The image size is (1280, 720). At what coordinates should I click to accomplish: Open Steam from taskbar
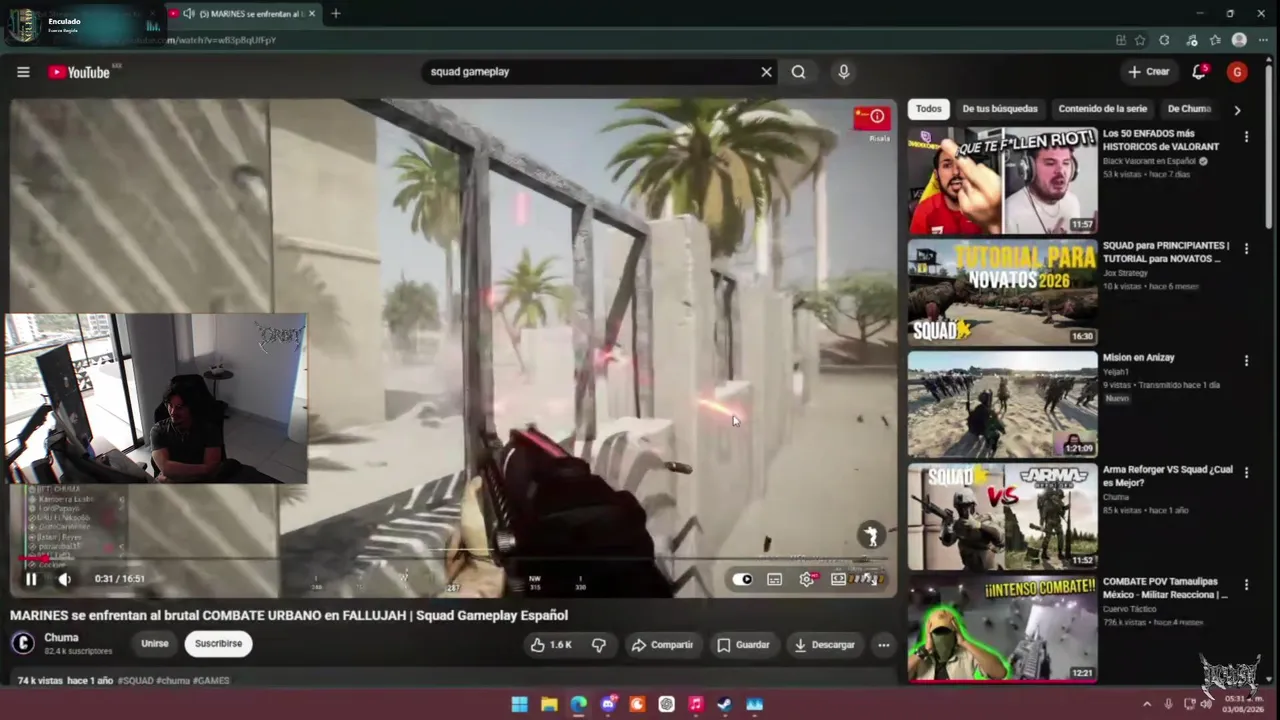click(725, 704)
